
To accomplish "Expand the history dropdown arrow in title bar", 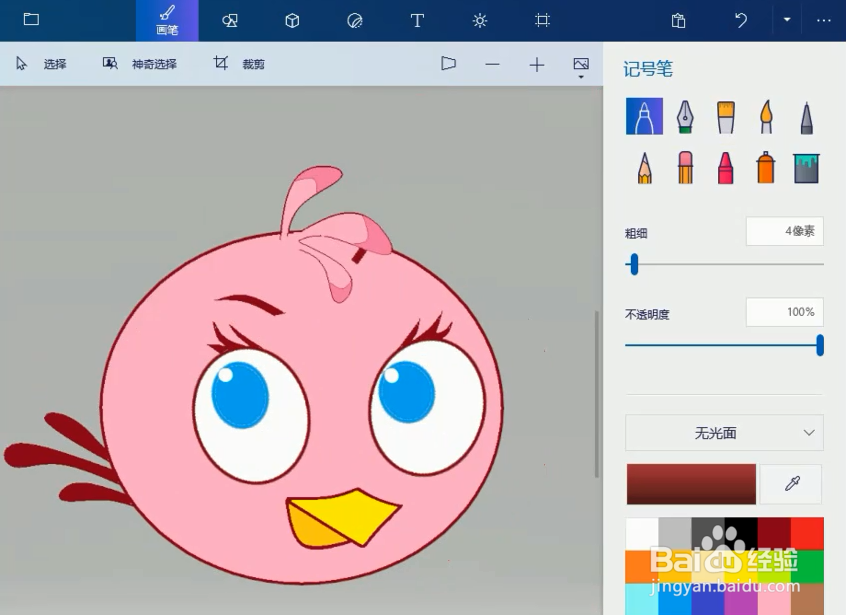I will pos(787,20).
